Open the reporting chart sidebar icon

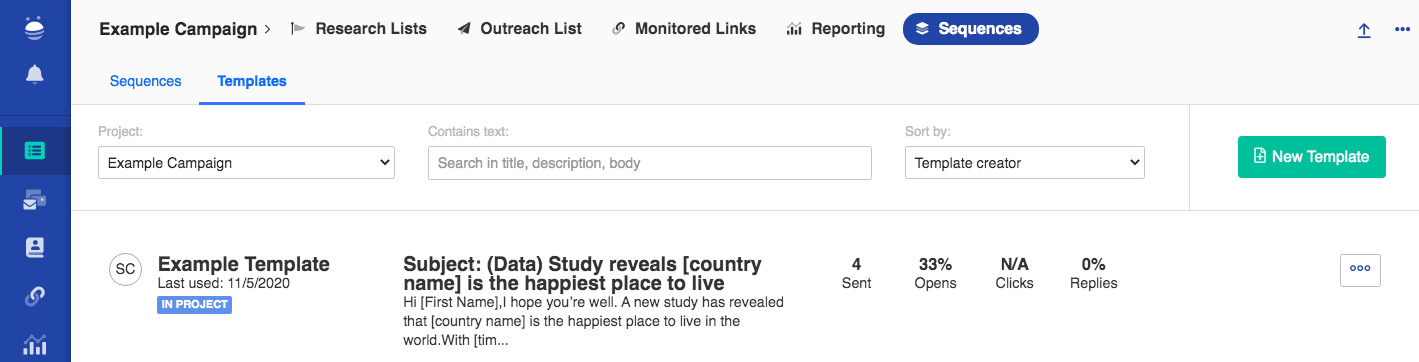coord(35,344)
